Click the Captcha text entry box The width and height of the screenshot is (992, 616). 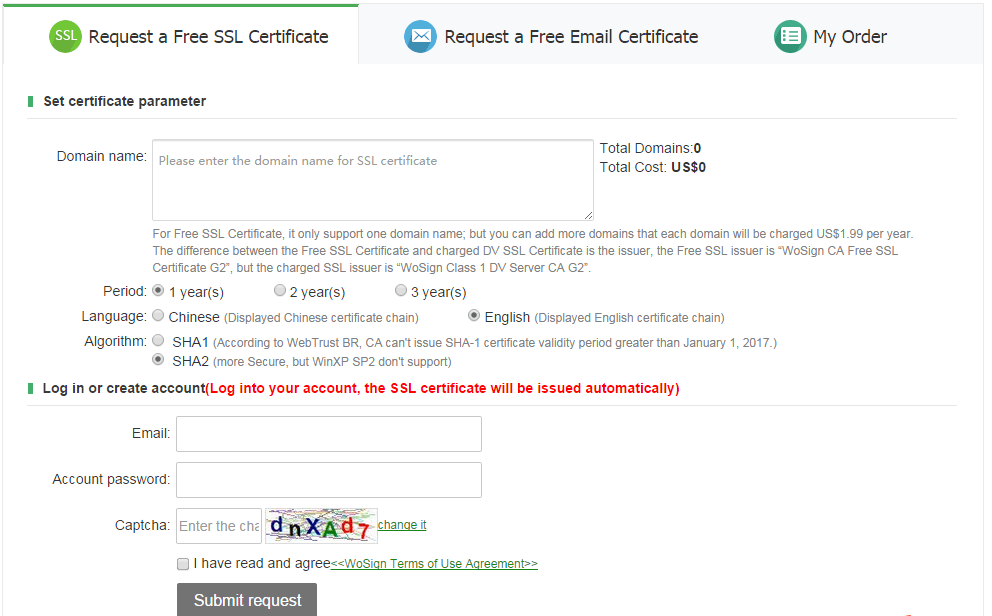pos(219,526)
